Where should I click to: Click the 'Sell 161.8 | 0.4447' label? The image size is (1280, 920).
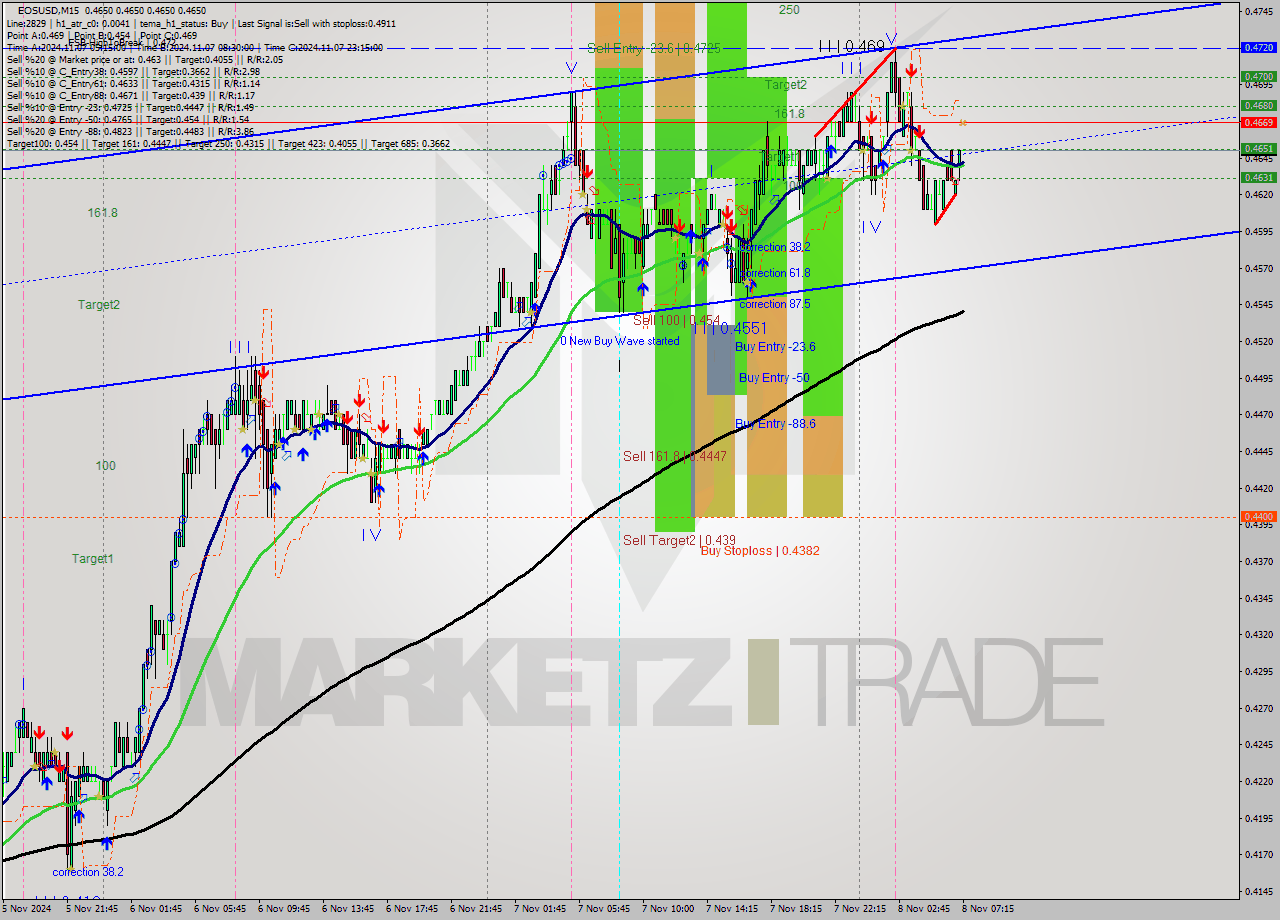click(675, 456)
